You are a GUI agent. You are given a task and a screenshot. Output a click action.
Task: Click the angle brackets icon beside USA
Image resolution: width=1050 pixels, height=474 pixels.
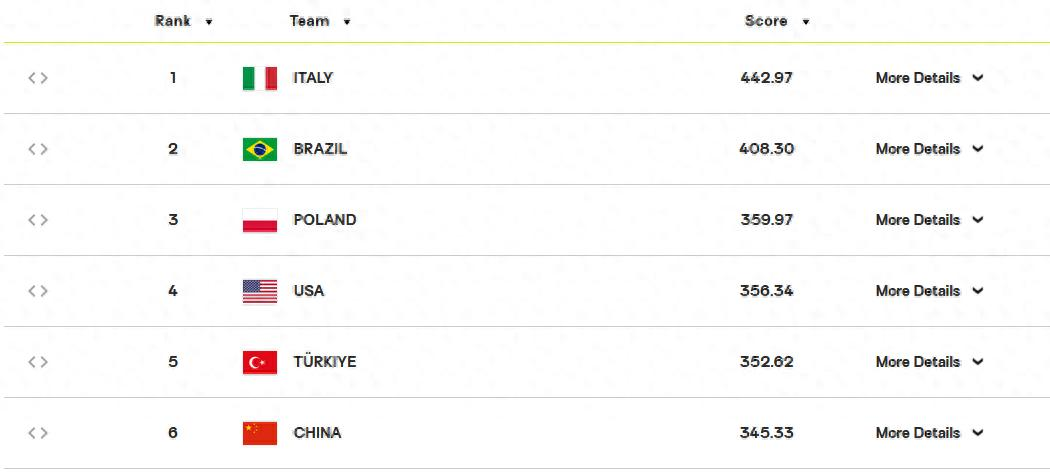[38, 291]
